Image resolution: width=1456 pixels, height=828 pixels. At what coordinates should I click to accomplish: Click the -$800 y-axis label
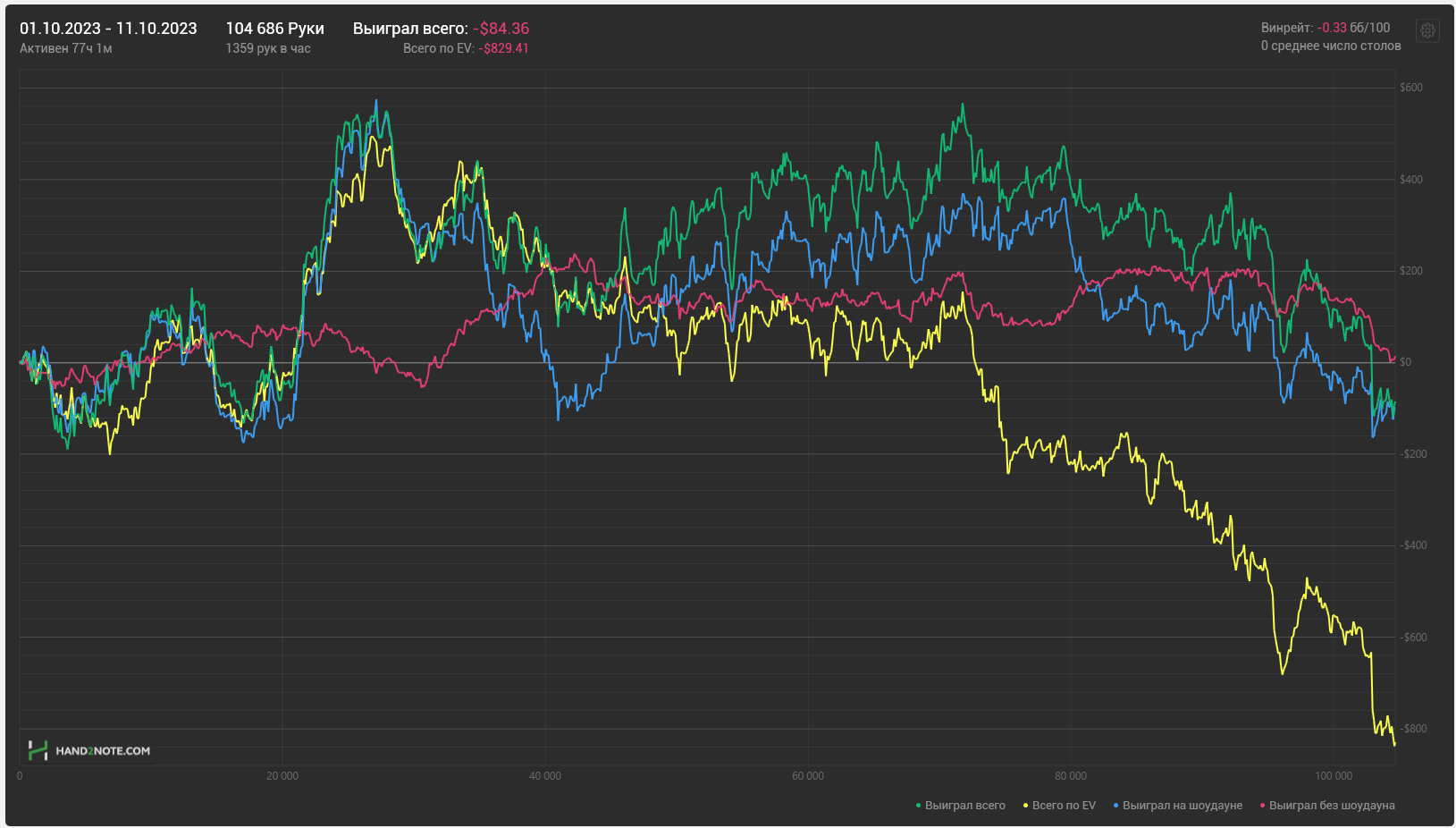click(1413, 729)
